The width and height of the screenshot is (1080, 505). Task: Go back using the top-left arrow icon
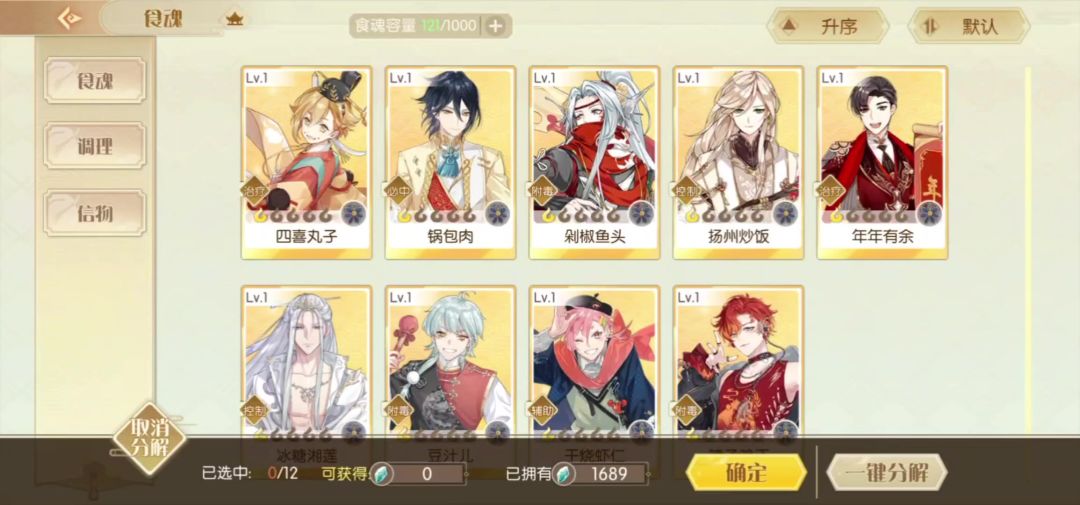coord(70,18)
